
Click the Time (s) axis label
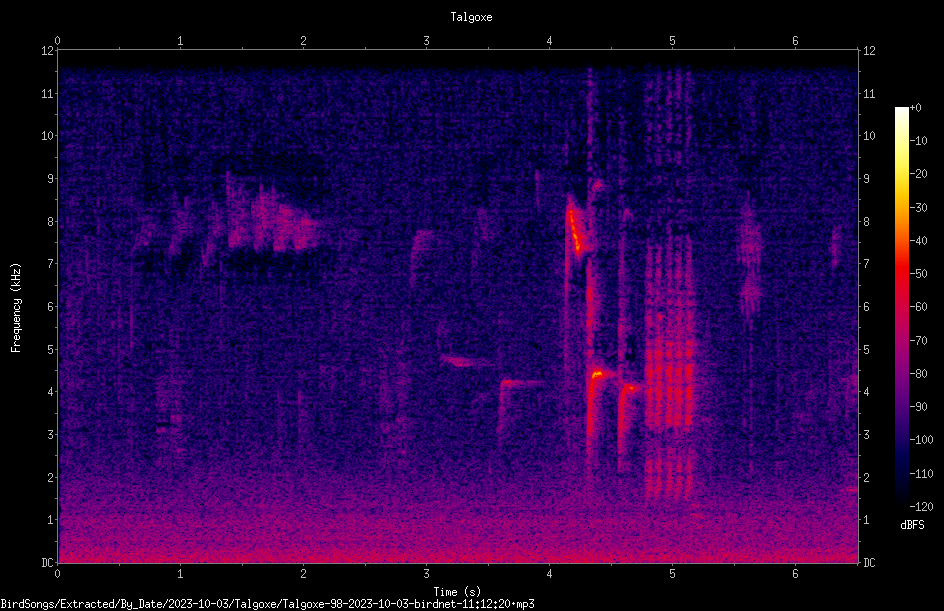pyautogui.click(x=457, y=592)
